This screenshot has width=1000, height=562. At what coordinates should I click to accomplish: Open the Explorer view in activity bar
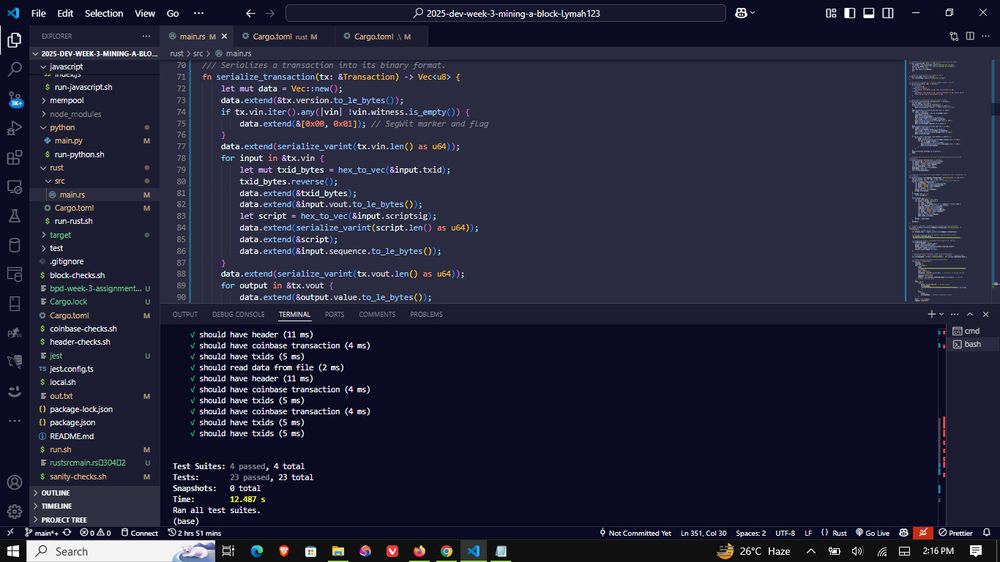[x=14, y=40]
